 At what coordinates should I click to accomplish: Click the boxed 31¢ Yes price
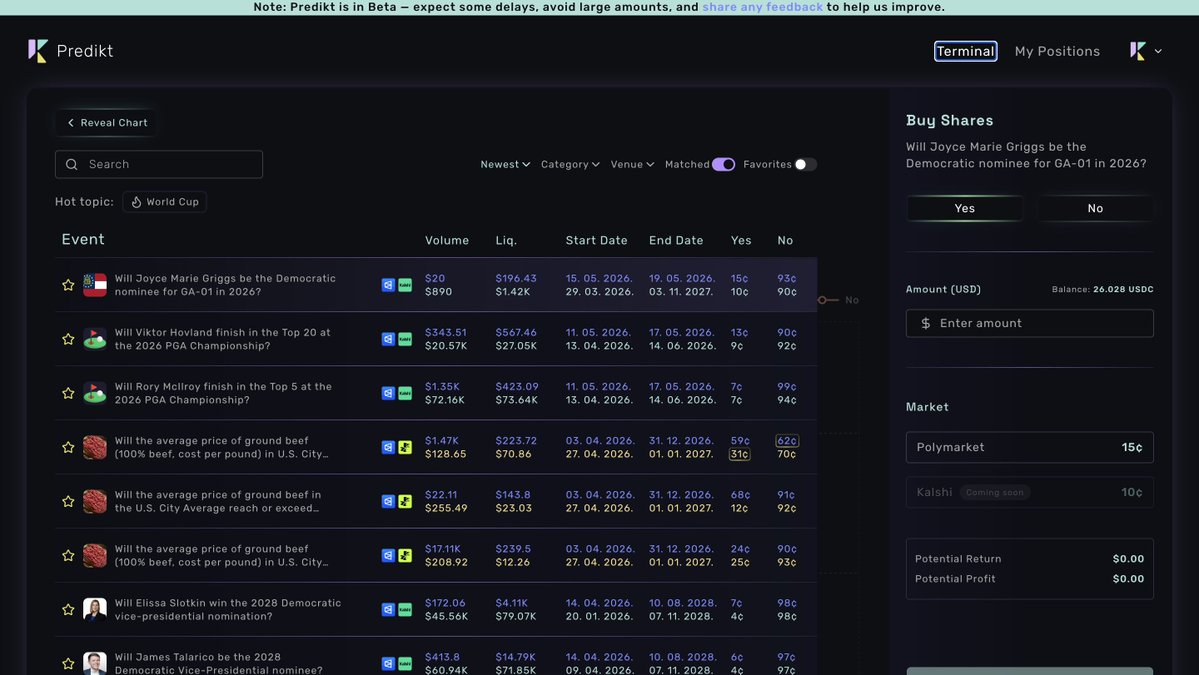(739, 454)
